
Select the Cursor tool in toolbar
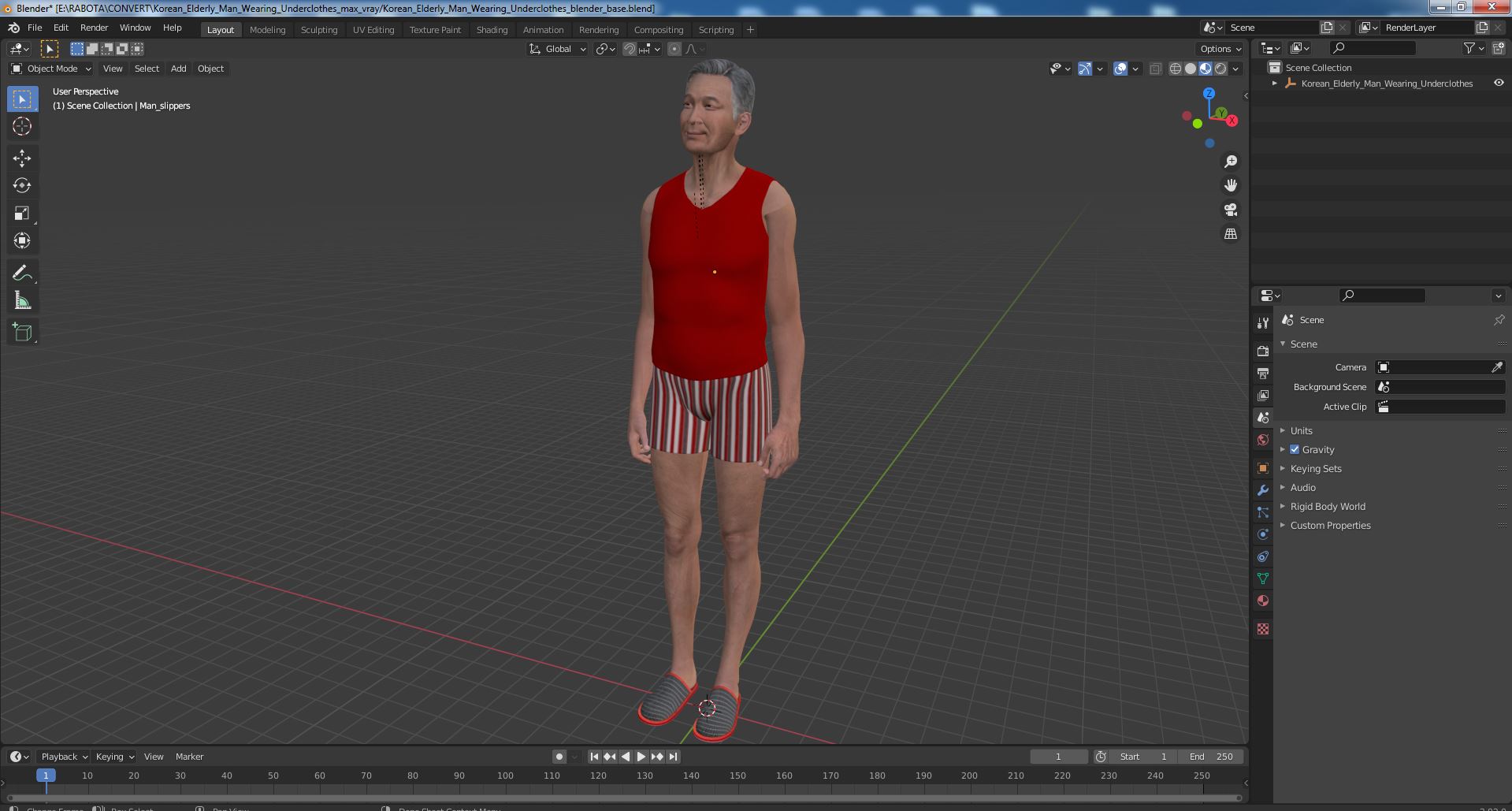22,126
